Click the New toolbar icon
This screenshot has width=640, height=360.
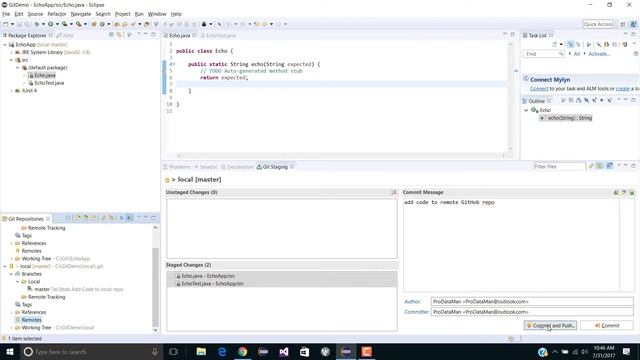point(6,24)
